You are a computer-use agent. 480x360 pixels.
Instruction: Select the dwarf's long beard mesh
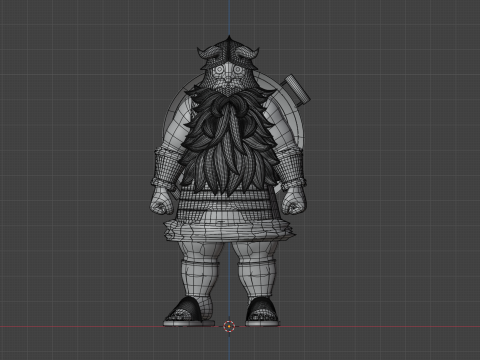point(229,143)
